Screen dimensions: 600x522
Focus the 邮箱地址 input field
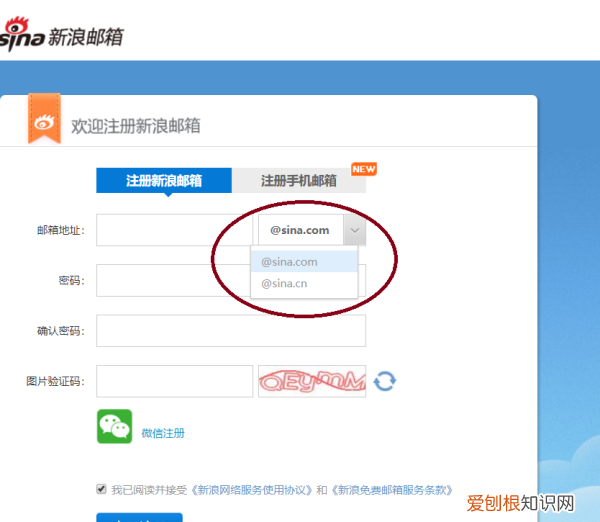[x=174, y=230]
